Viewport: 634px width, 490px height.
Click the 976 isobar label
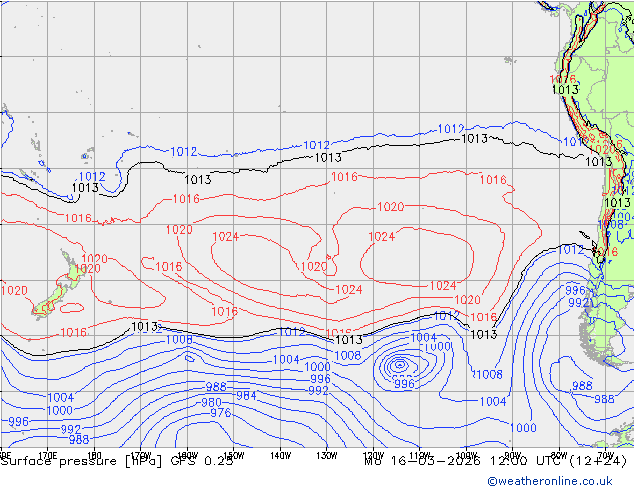tap(220, 412)
